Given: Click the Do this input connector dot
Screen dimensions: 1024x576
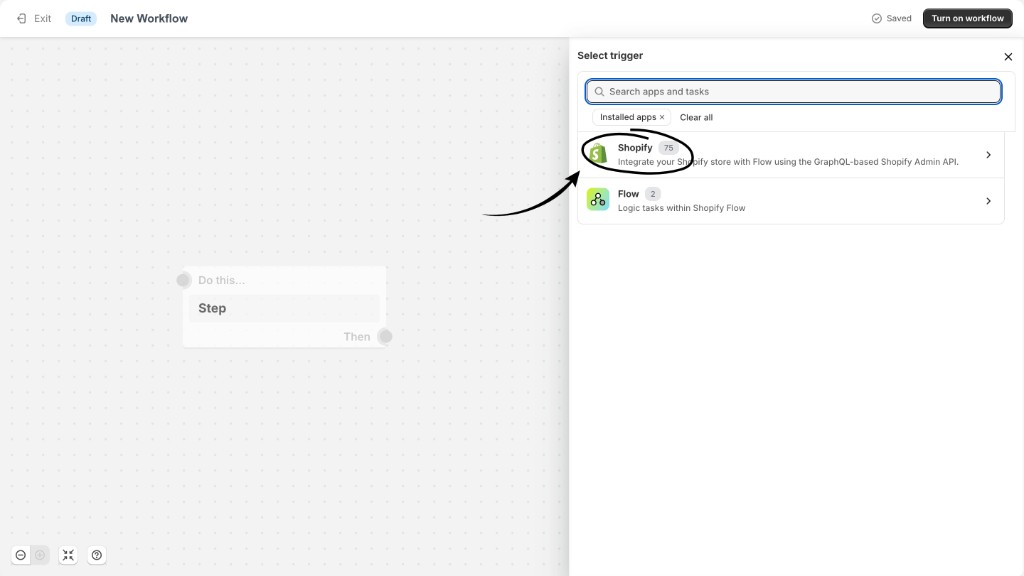Looking at the screenshot, I should [x=184, y=280].
